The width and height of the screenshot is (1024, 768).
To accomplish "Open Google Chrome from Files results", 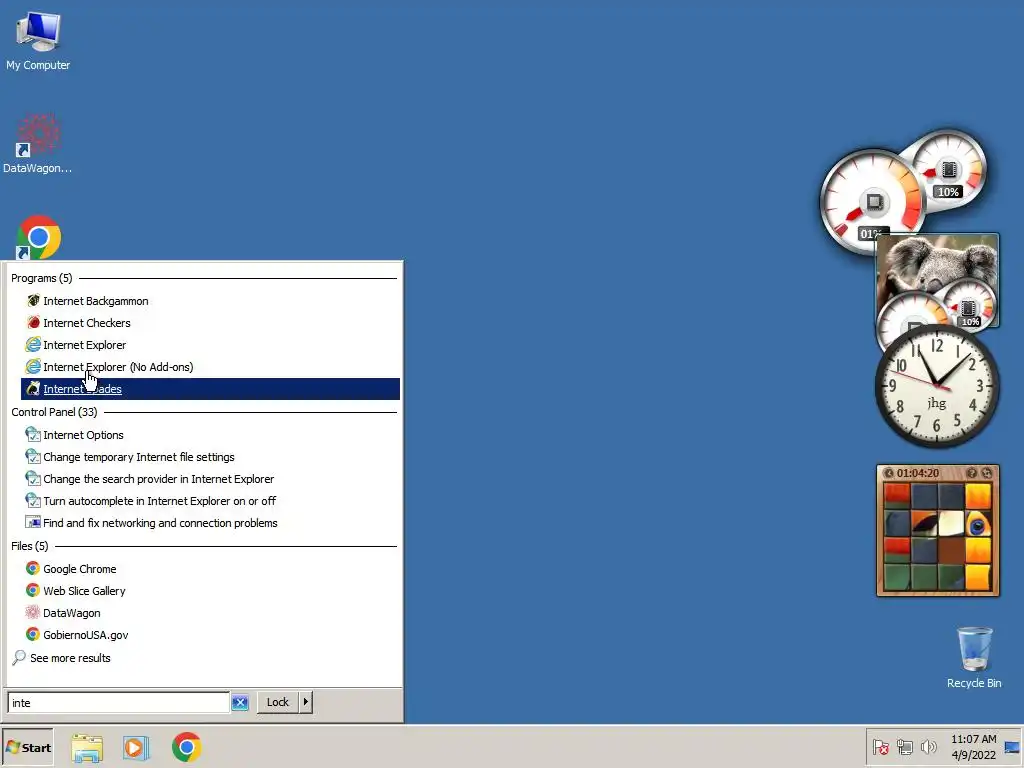I will coord(210,569).
